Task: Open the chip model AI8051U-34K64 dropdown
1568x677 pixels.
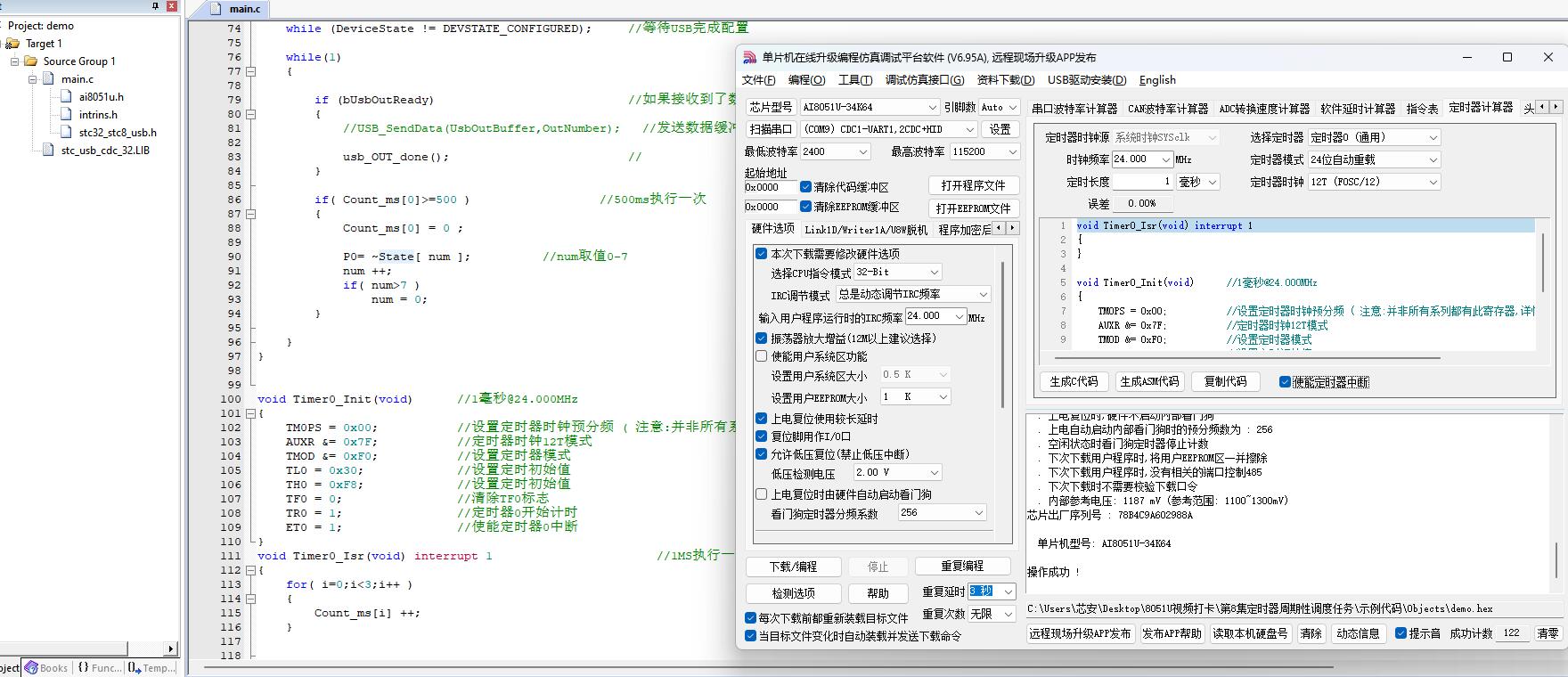Action: click(870, 107)
